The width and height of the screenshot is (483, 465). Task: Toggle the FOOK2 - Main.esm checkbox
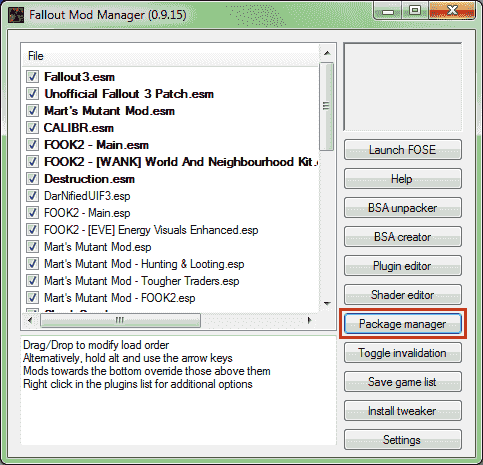point(32,145)
